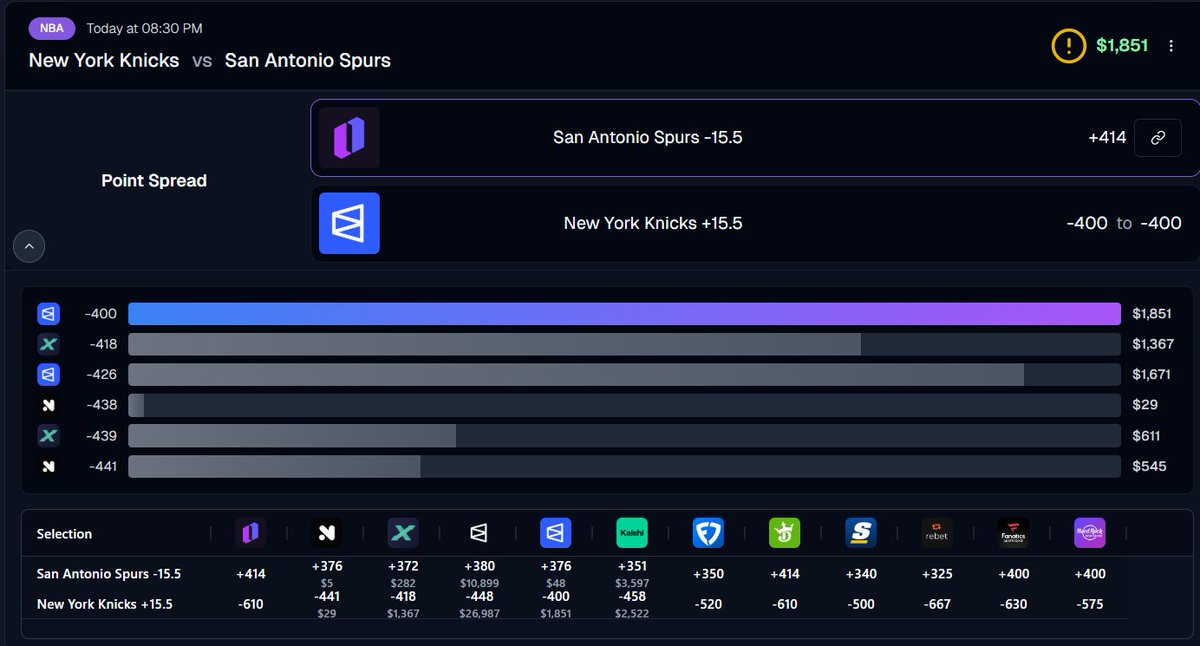Screen dimensions: 1200x646
Task: Click the +376 cell with $48
Action: (x=555, y=573)
